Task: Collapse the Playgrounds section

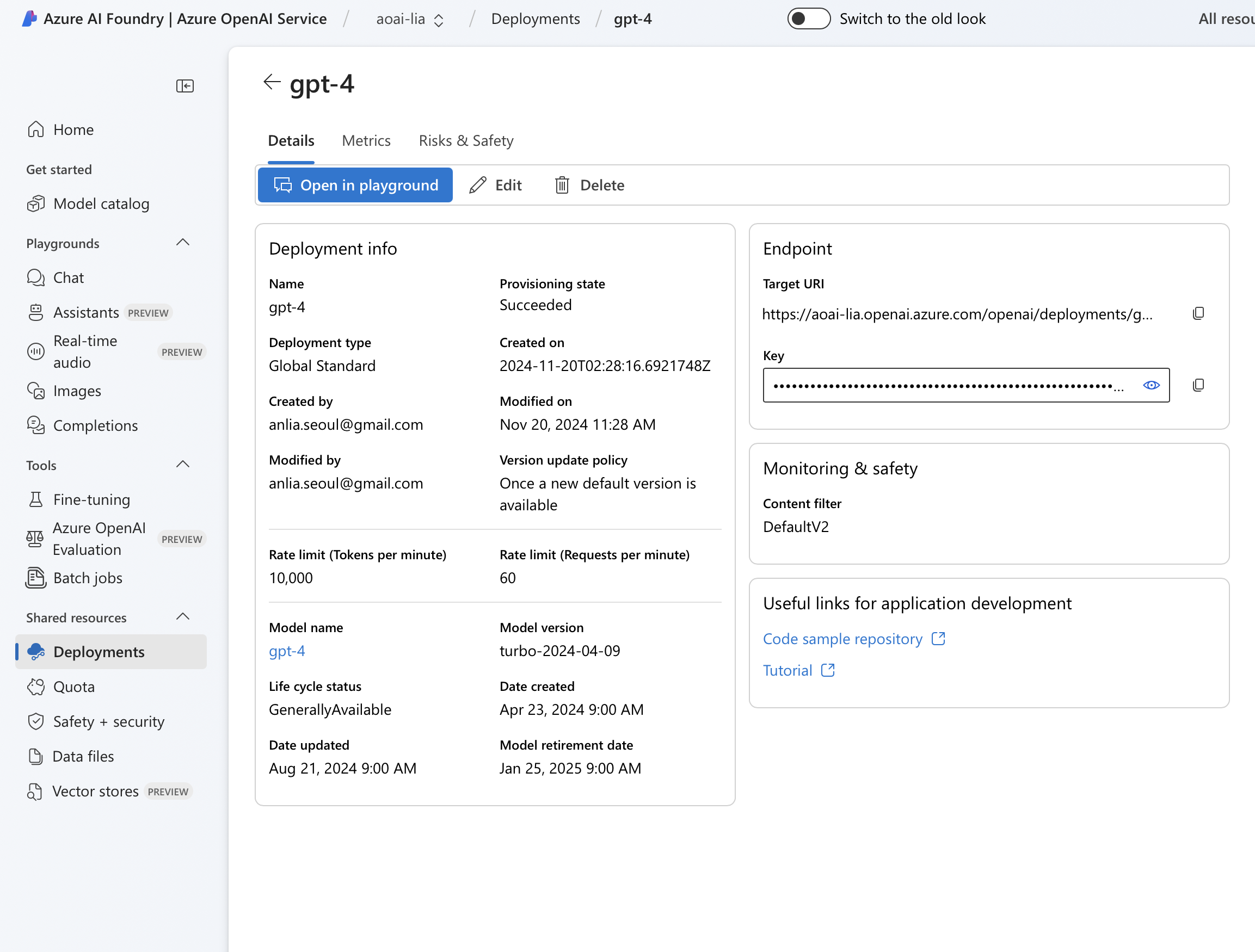Action: point(183,243)
